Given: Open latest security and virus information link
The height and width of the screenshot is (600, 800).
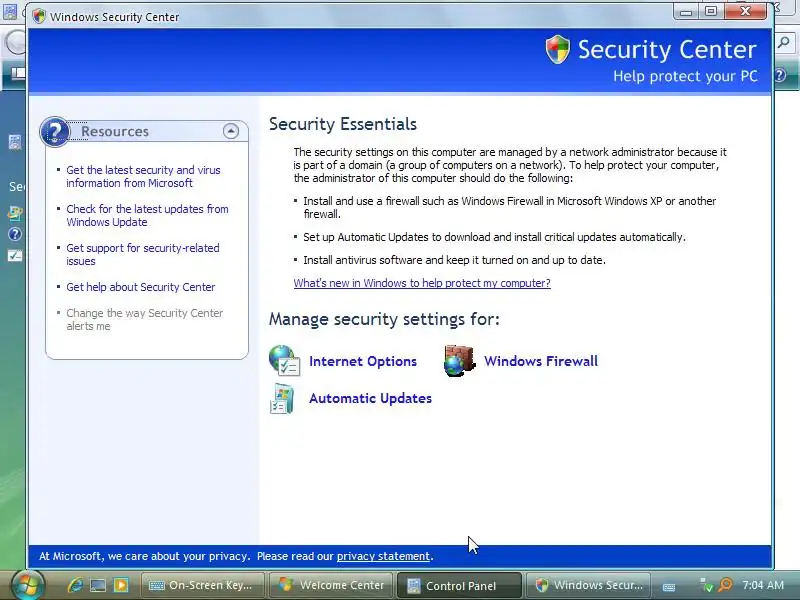Looking at the screenshot, I should coord(143,177).
